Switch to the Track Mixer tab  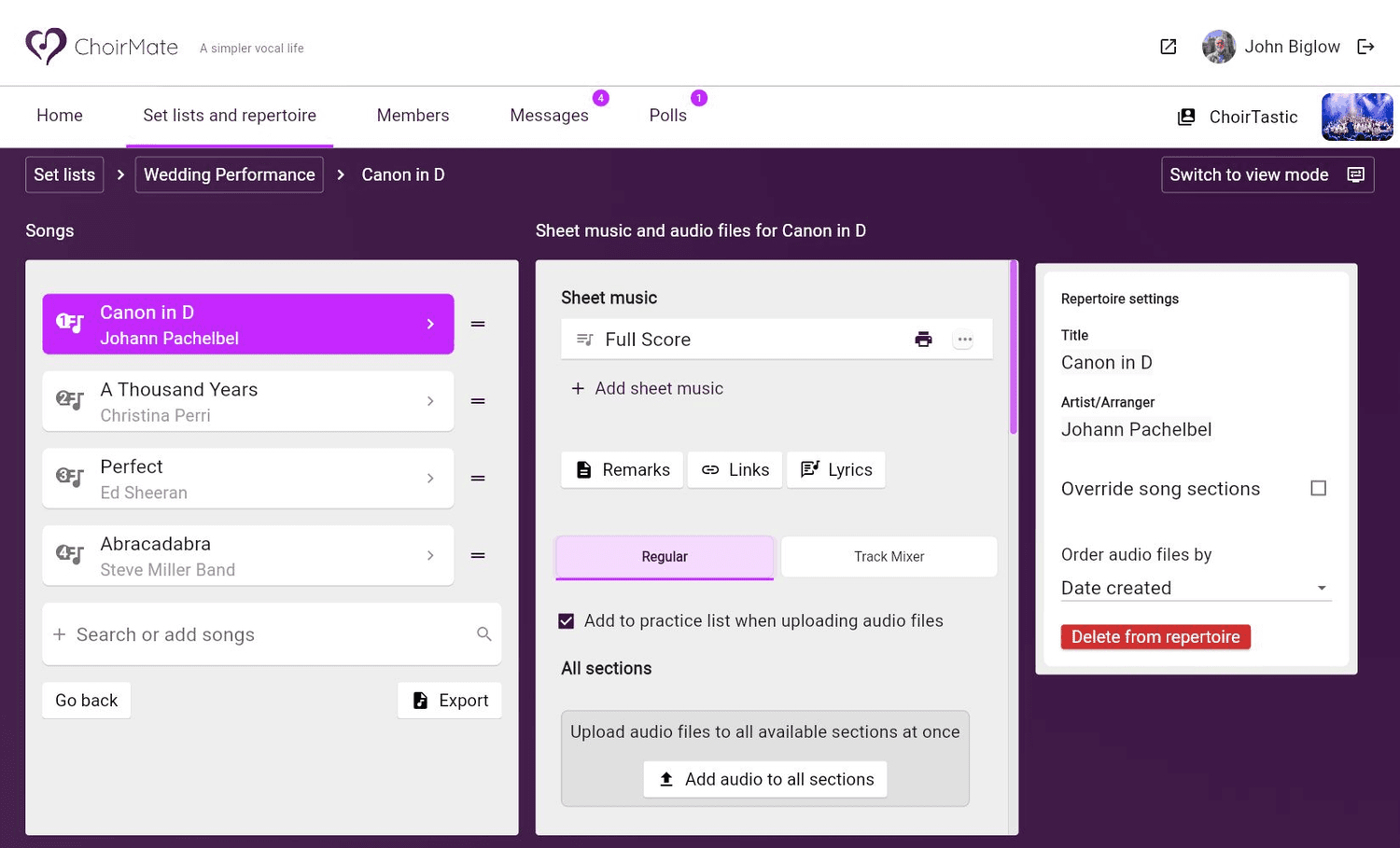[889, 557]
